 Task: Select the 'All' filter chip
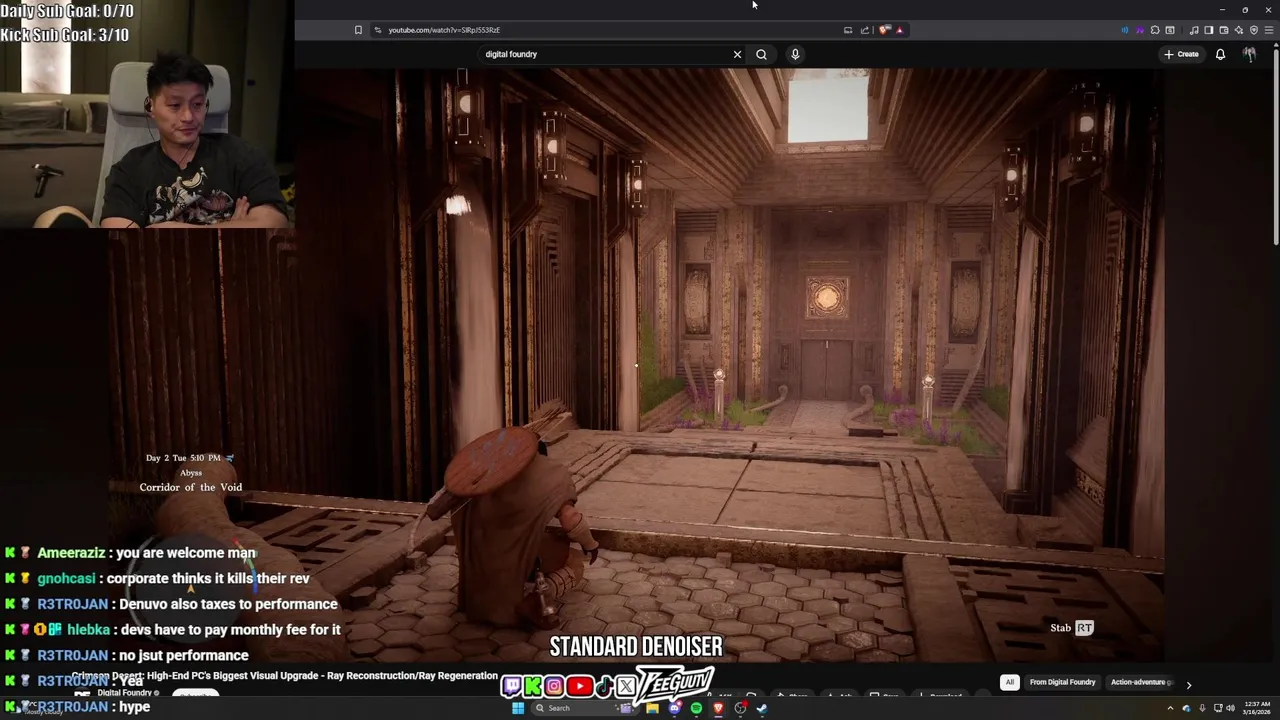pos(1010,682)
